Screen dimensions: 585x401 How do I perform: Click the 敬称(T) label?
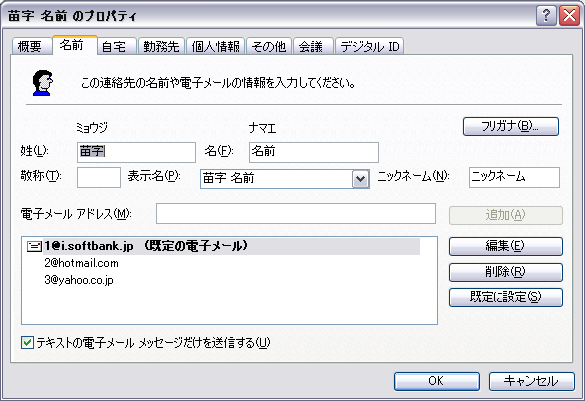click(41, 176)
